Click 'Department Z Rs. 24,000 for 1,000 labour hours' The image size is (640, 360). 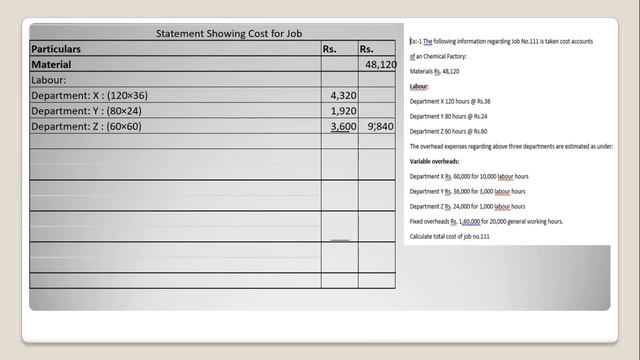[x=467, y=207]
